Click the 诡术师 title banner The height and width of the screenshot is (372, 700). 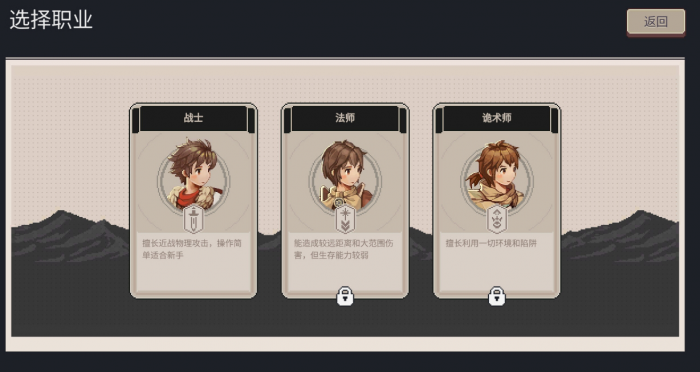click(x=497, y=118)
